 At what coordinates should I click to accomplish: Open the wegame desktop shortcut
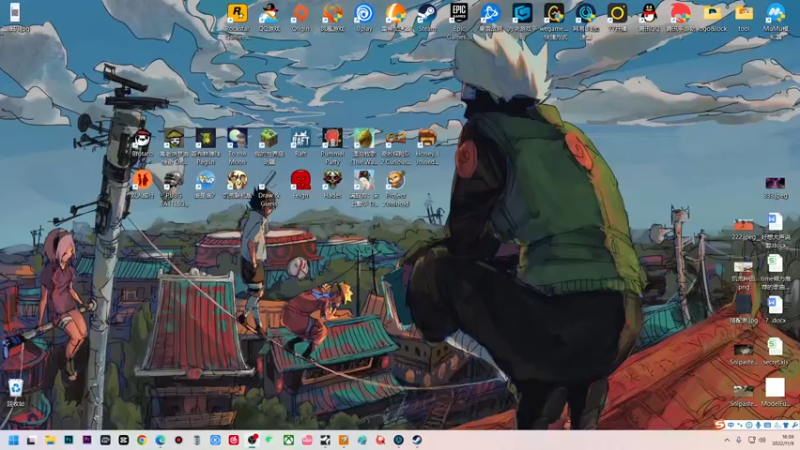click(554, 14)
